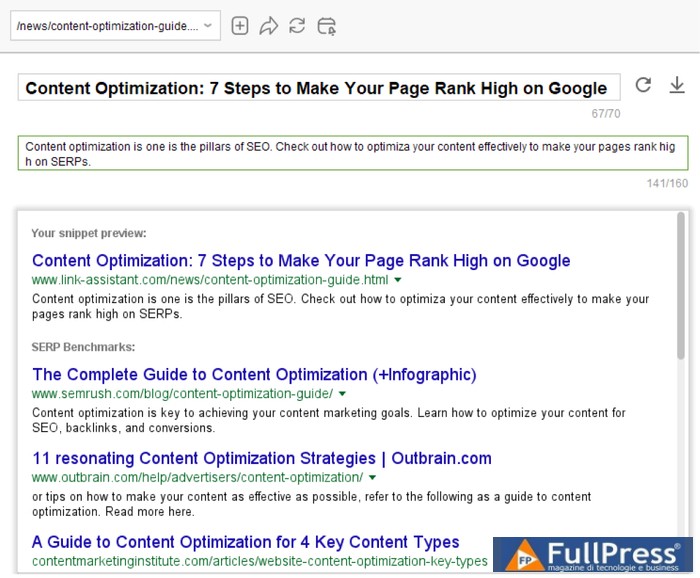The image size is (700, 578).
Task: Open '11 resonating Content Optimization Strategies' link
Action: (x=262, y=459)
